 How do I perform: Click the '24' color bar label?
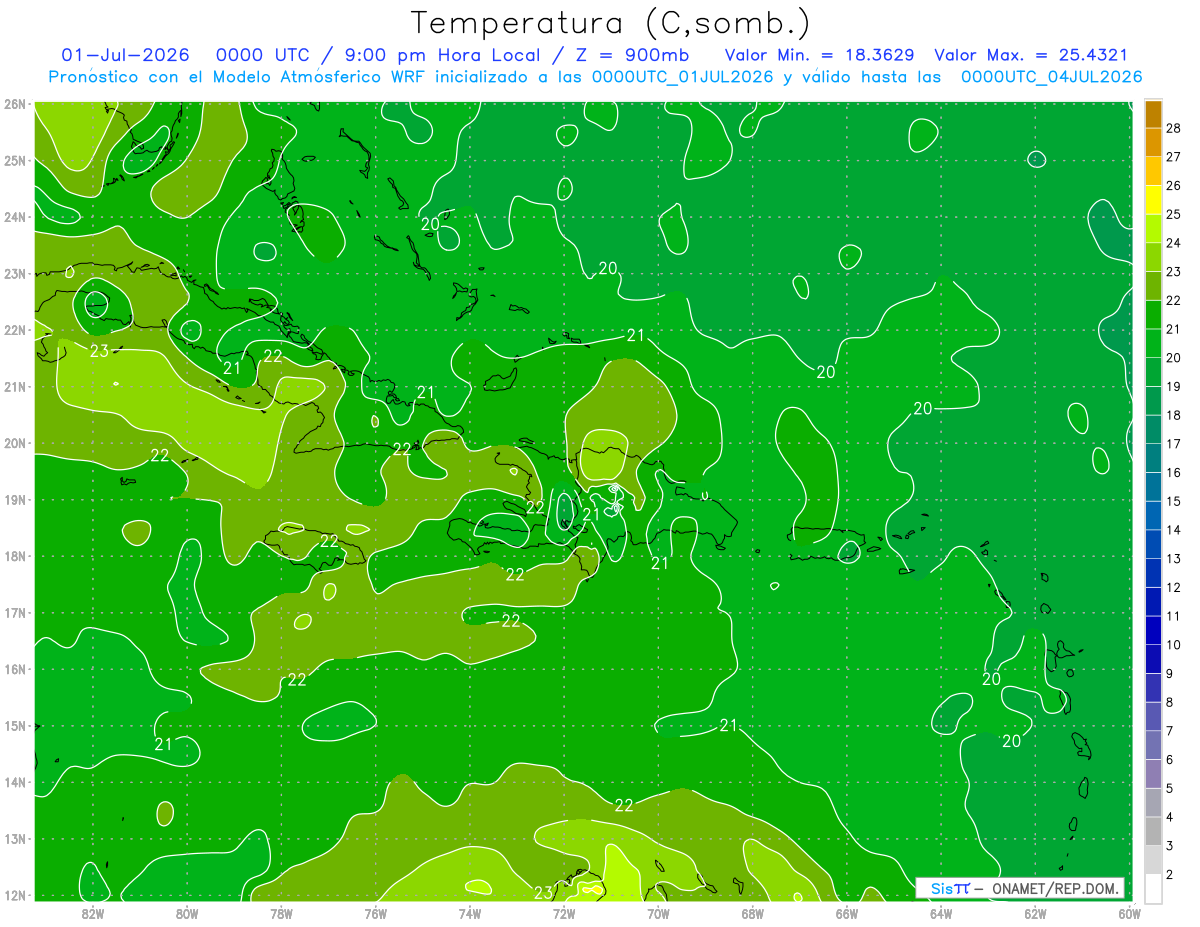coord(1174,243)
